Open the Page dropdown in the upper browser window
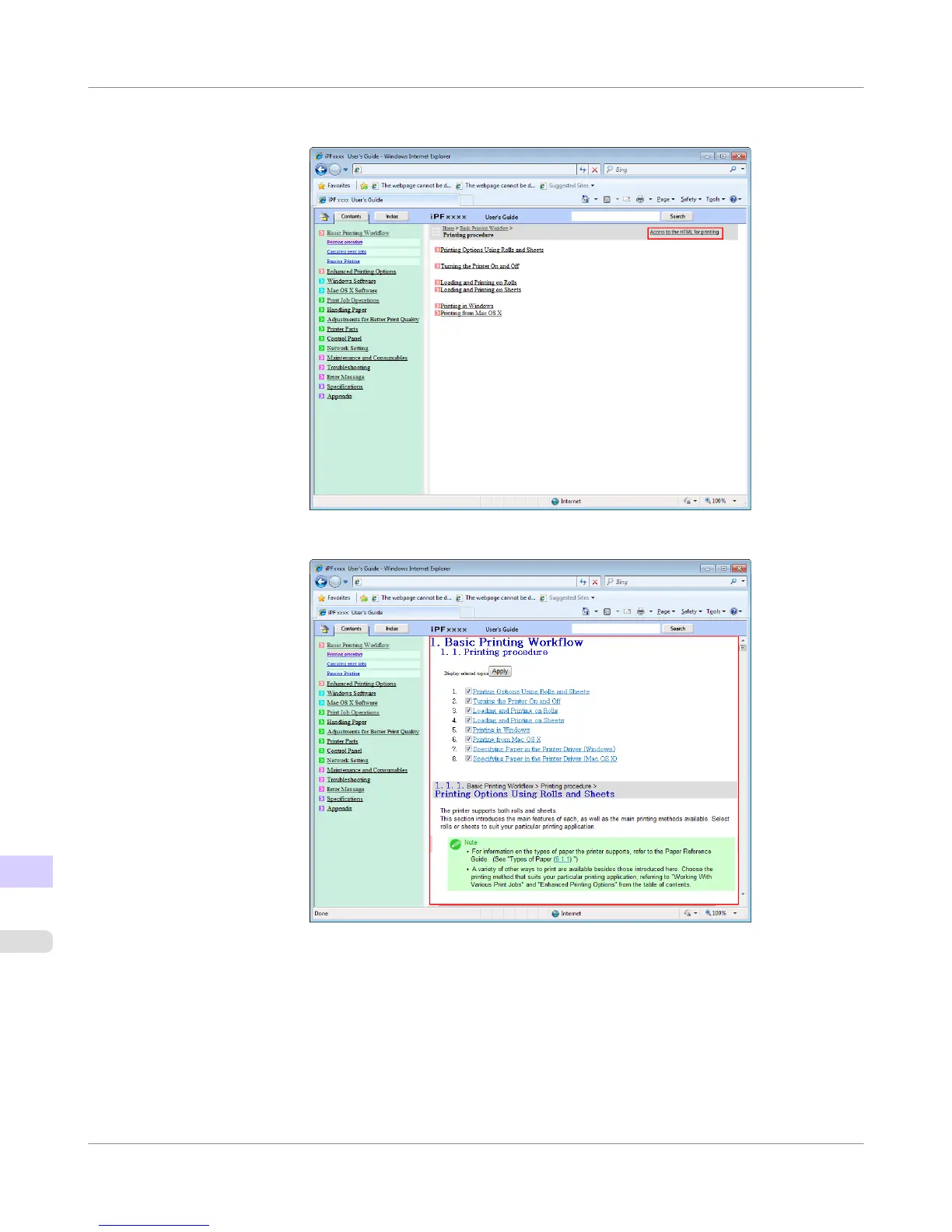The height and width of the screenshot is (1232, 952). (665, 199)
